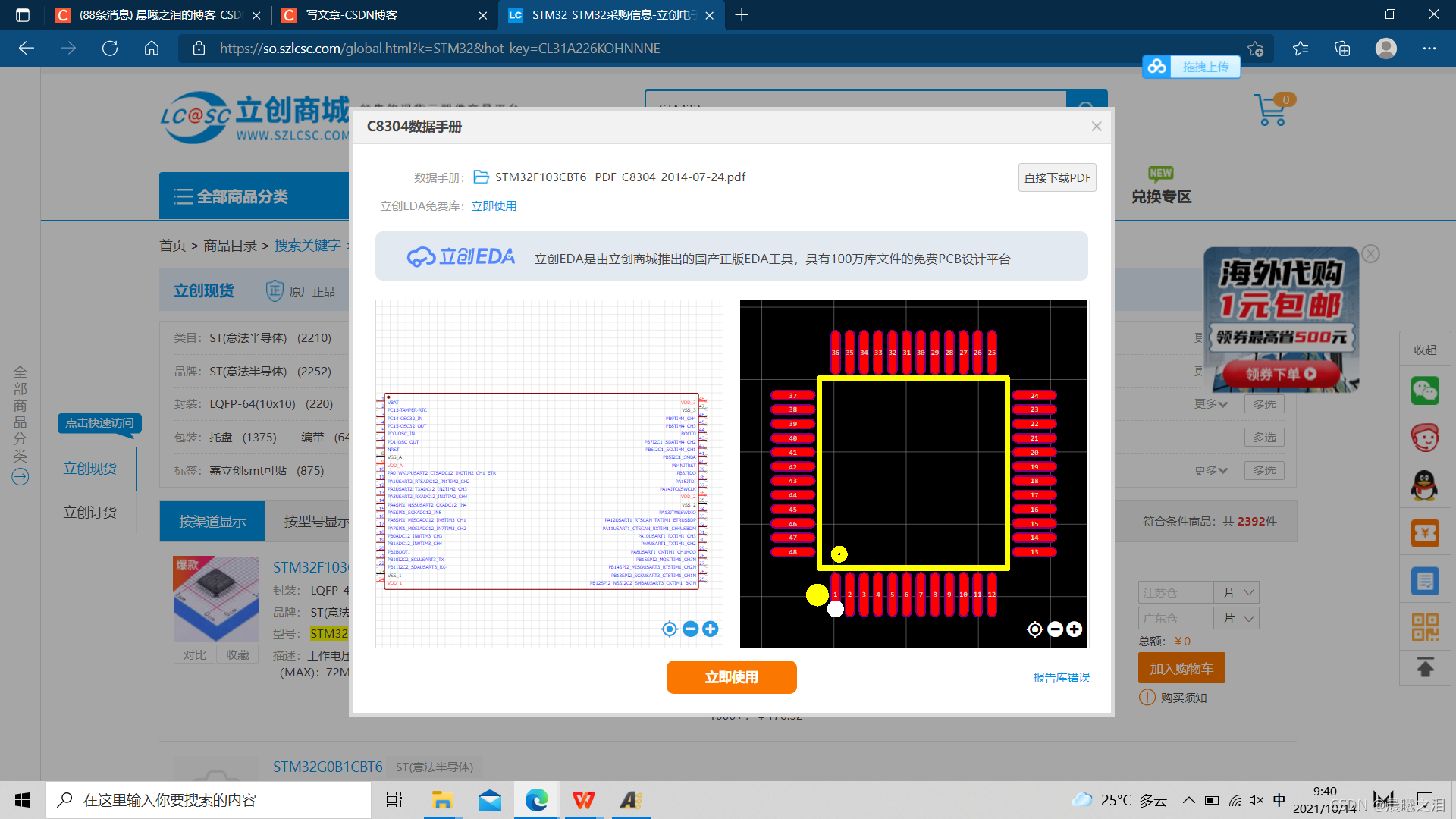Zoom in on the PCB footprint preview

1075,629
